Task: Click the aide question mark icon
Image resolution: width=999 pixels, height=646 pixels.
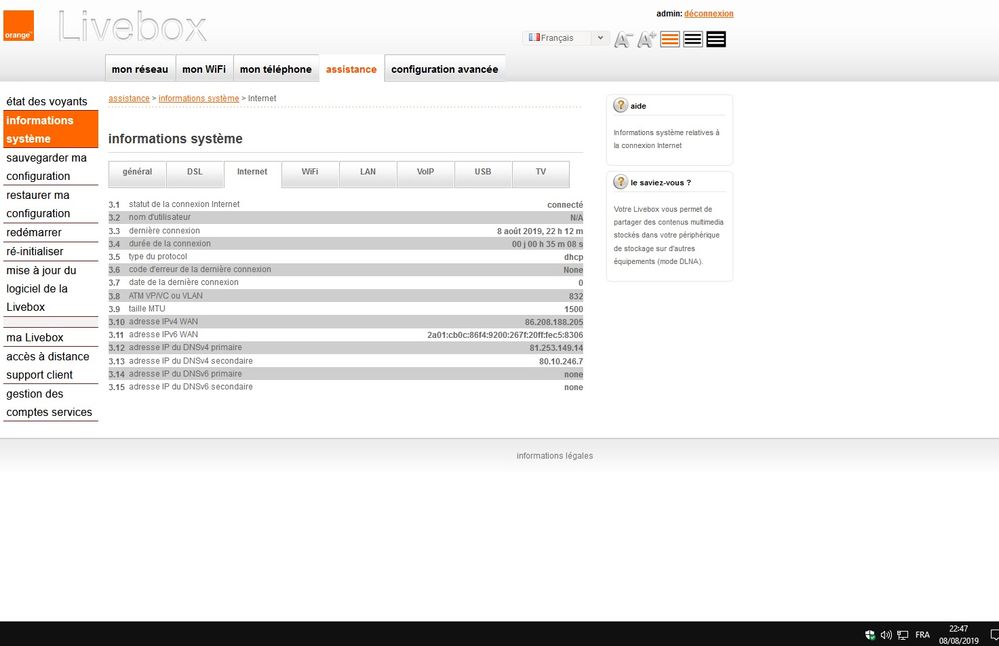Action: coord(621,105)
